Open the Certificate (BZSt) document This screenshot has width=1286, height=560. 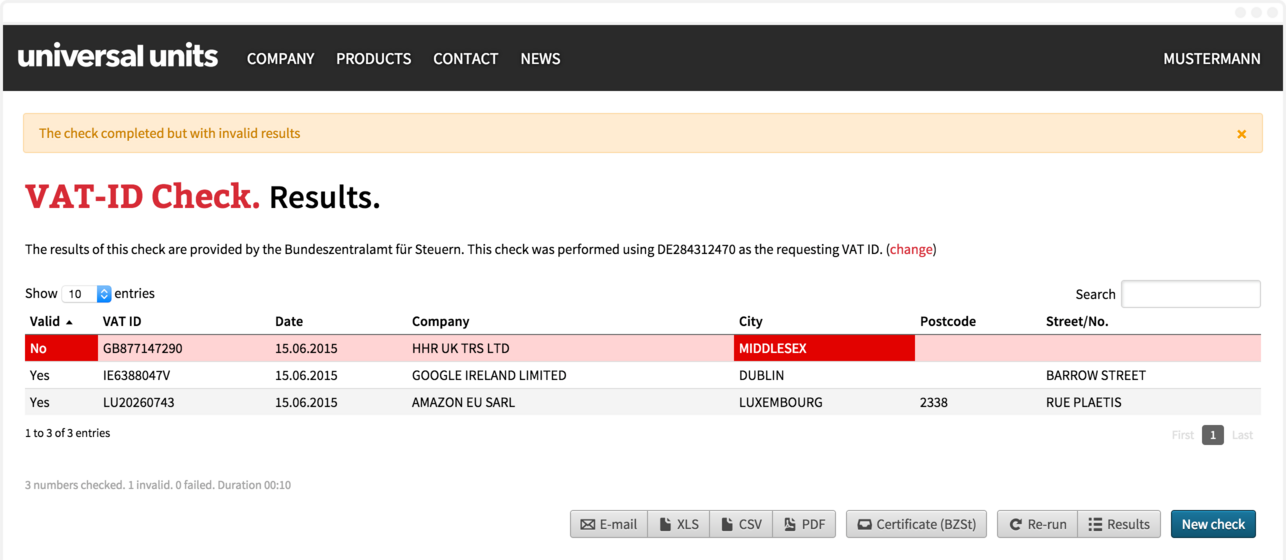917,524
